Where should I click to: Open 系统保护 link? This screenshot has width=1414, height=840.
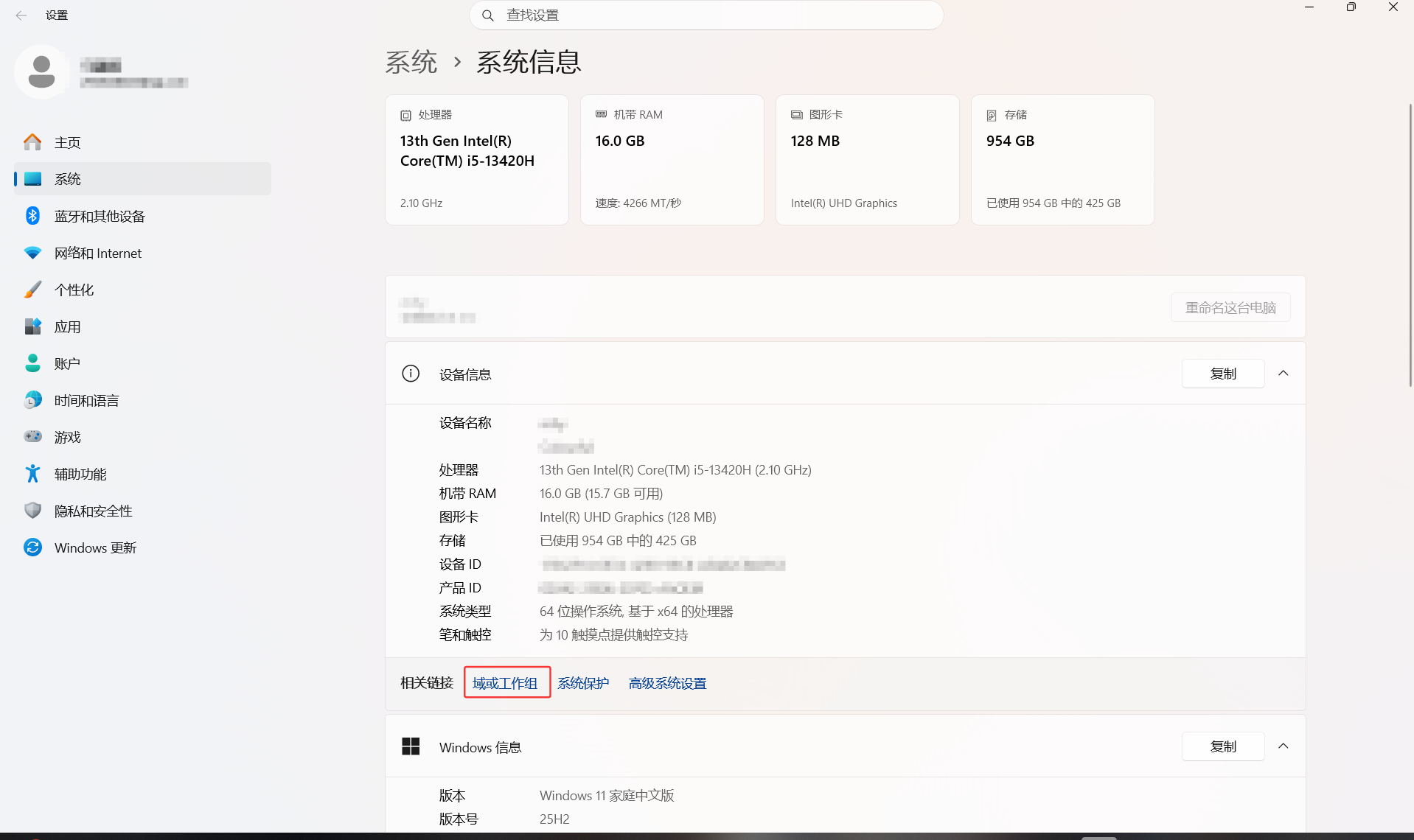583,683
